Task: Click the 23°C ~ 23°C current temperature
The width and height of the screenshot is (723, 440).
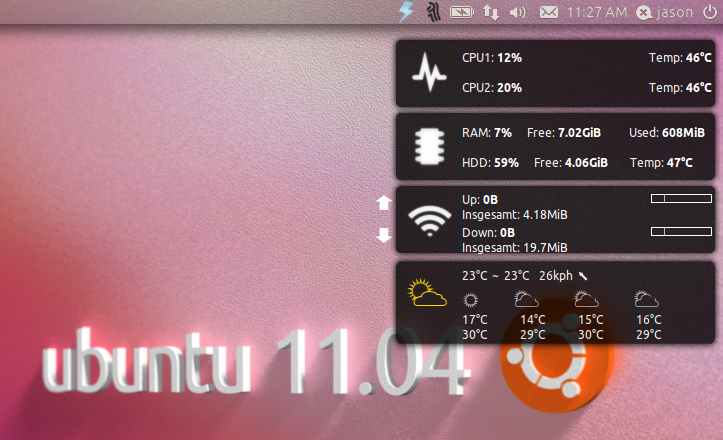Action: point(496,276)
